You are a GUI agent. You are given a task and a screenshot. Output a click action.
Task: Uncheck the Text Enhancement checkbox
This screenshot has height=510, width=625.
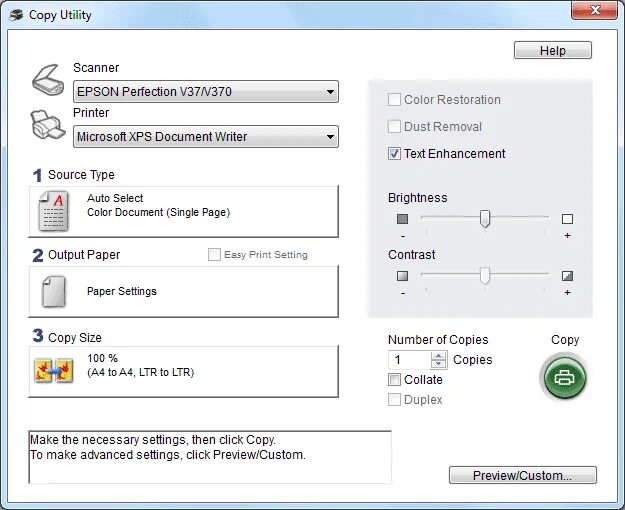pos(394,154)
